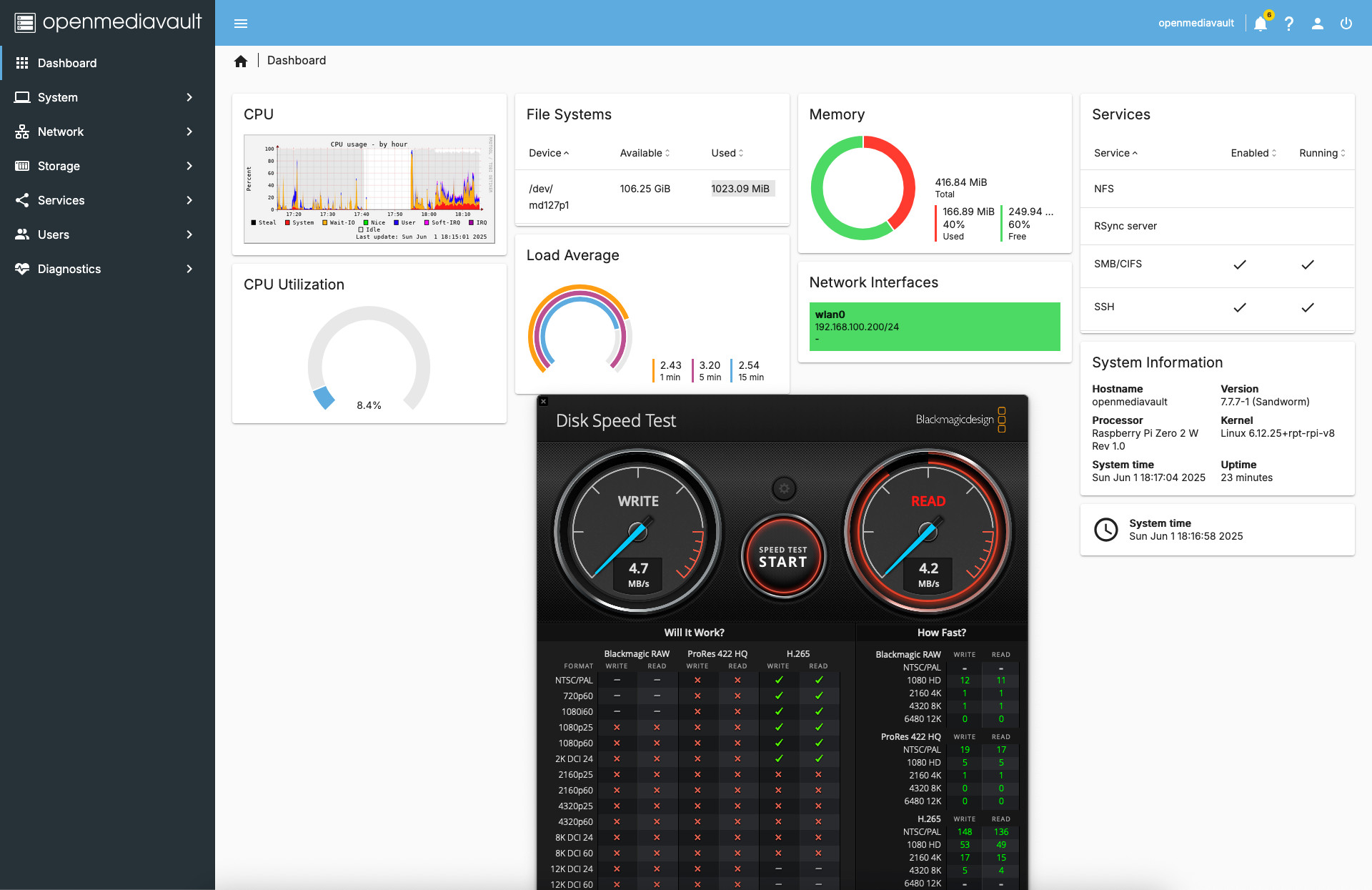Open the Users menu item

coord(107,234)
